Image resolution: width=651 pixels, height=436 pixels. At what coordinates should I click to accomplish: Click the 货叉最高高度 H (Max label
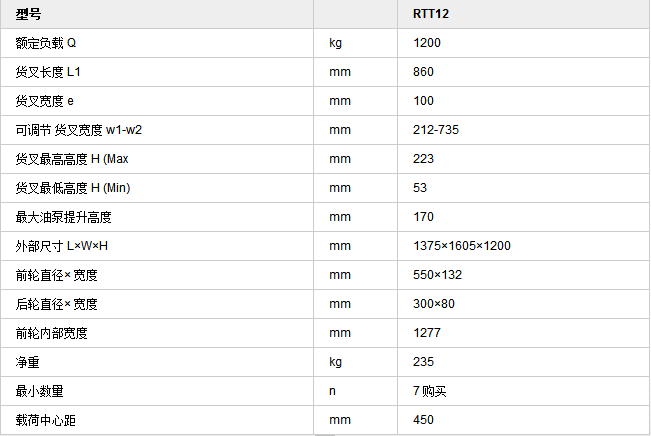click(72, 159)
